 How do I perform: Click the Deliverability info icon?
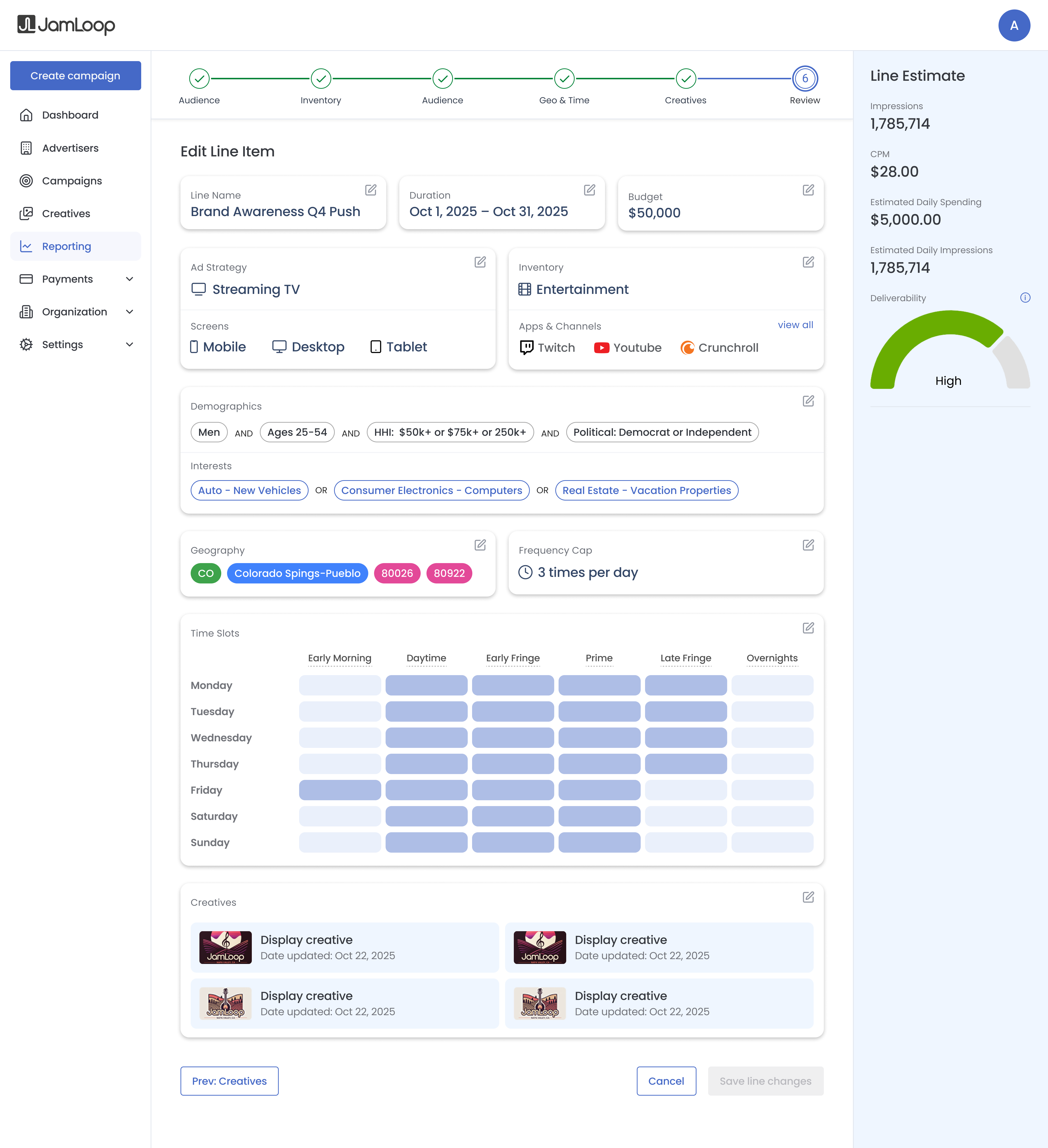tap(1025, 298)
